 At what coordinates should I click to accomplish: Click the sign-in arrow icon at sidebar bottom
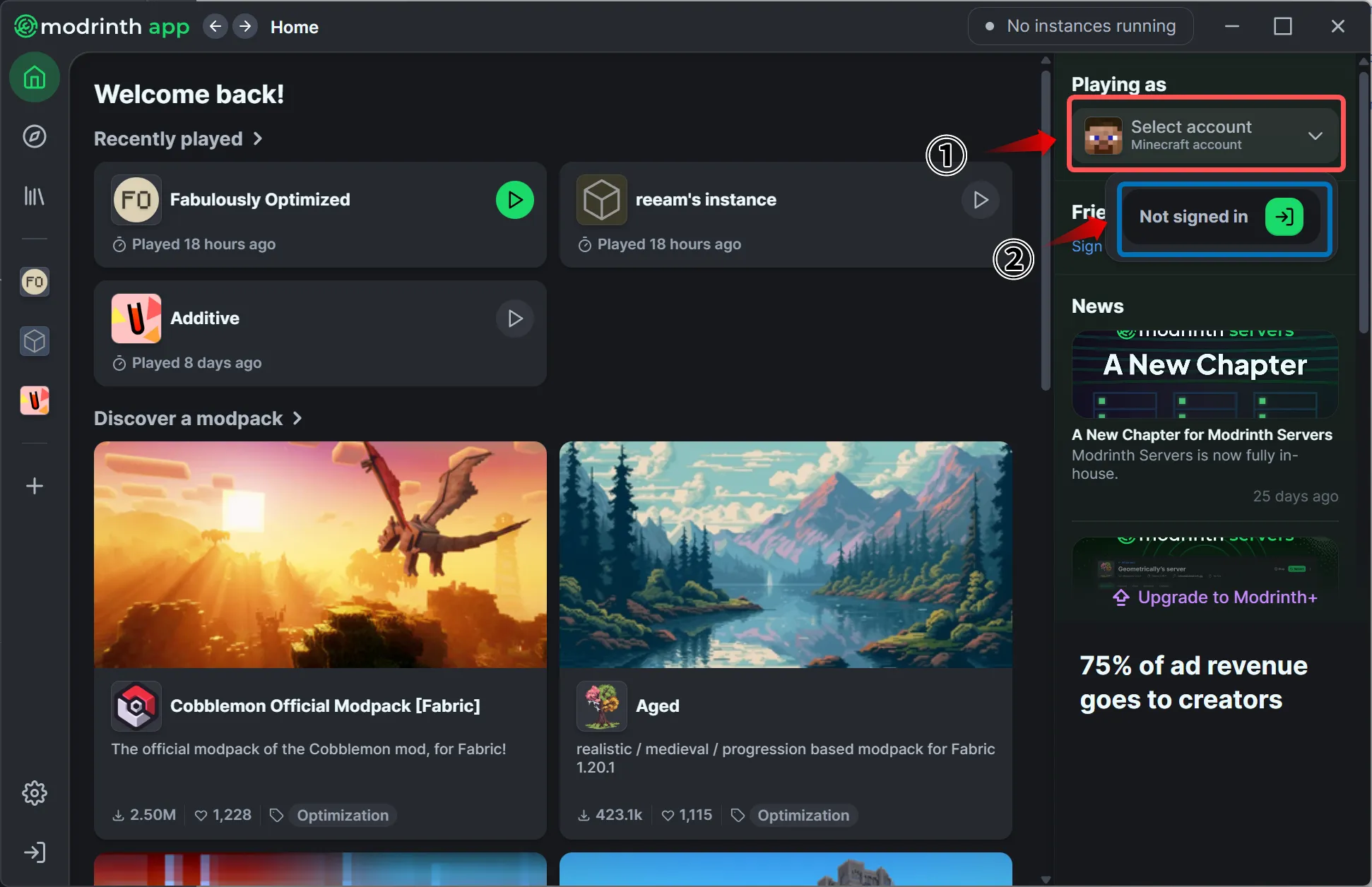click(x=34, y=852)
